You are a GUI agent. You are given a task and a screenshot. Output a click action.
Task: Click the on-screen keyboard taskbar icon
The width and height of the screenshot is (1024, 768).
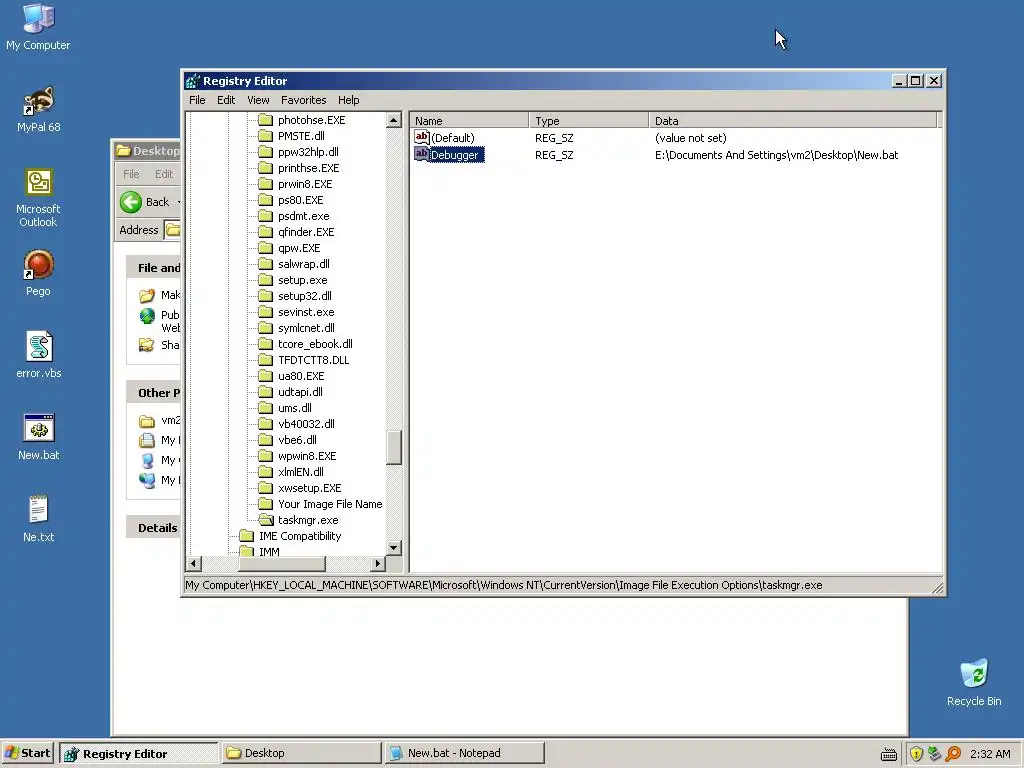click(889, 754)
